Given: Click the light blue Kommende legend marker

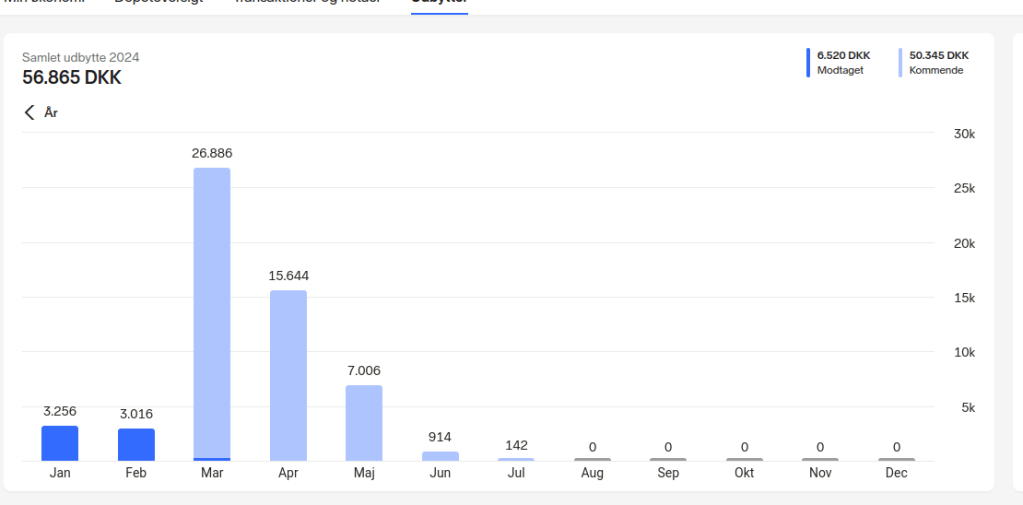Looking at the screenshot, I should [900, 63].
